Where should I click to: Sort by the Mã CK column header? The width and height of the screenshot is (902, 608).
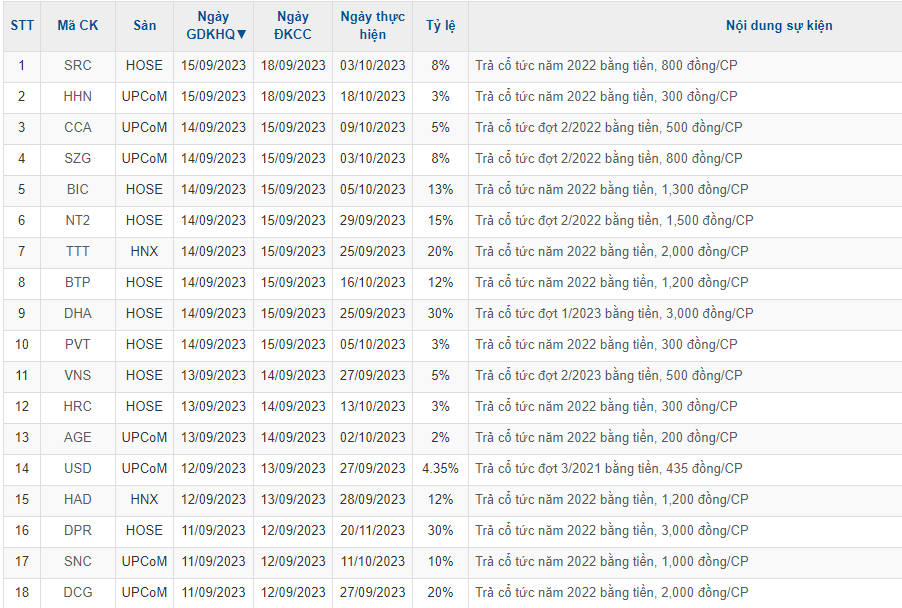(x=77, y=26)
